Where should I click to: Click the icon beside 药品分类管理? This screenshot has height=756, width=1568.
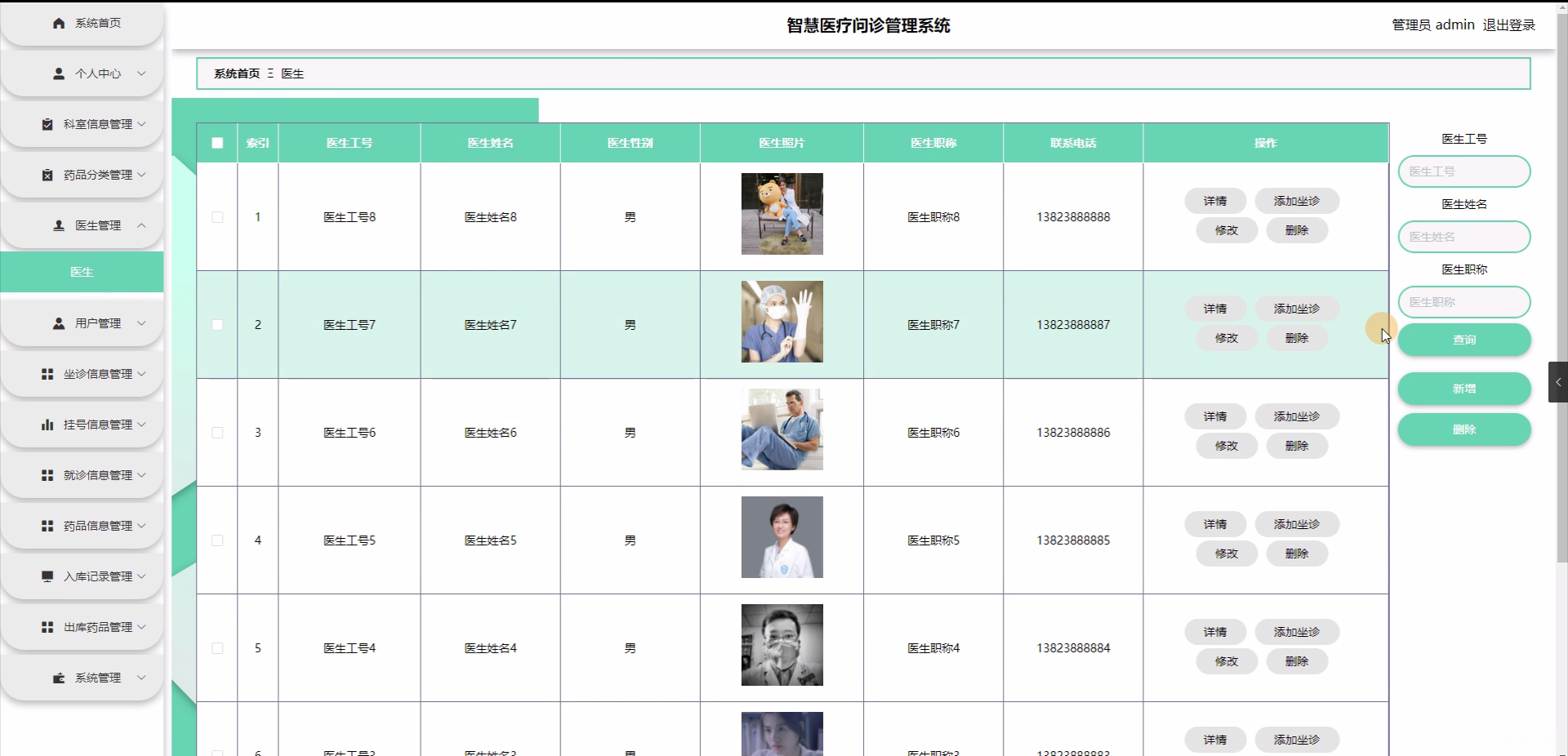(47, 175)
